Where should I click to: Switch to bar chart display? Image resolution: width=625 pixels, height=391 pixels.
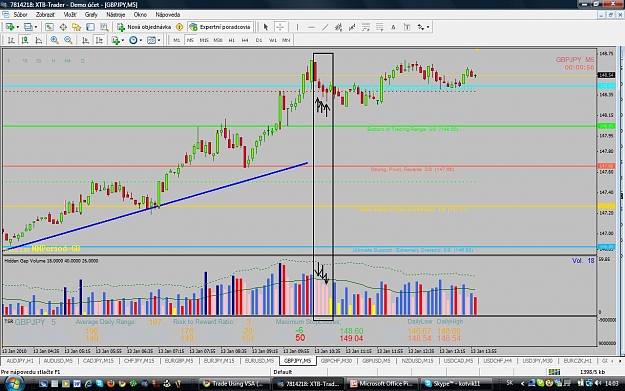point(11,40)
